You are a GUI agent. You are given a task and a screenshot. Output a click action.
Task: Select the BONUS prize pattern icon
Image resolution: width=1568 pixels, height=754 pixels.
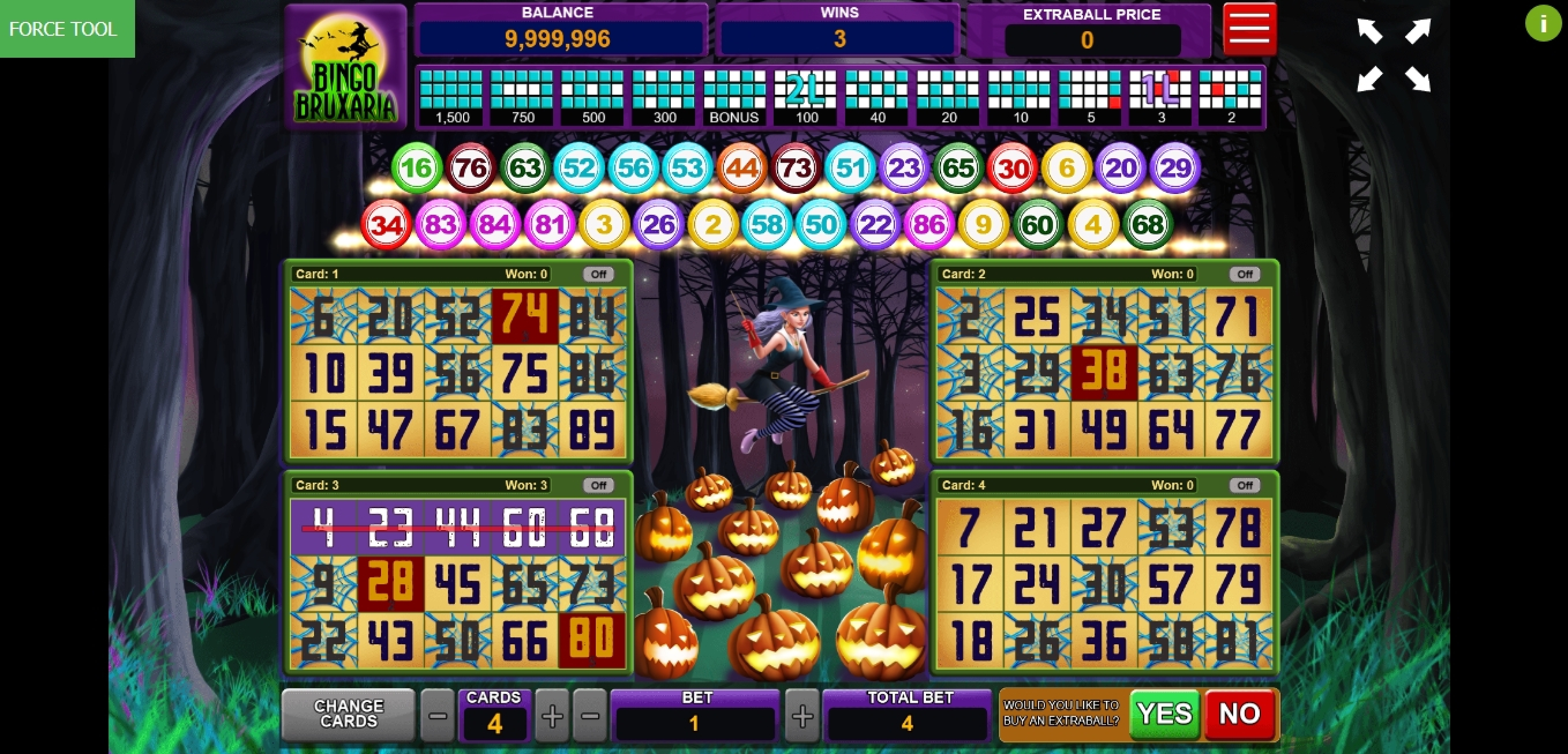point(734,98)
